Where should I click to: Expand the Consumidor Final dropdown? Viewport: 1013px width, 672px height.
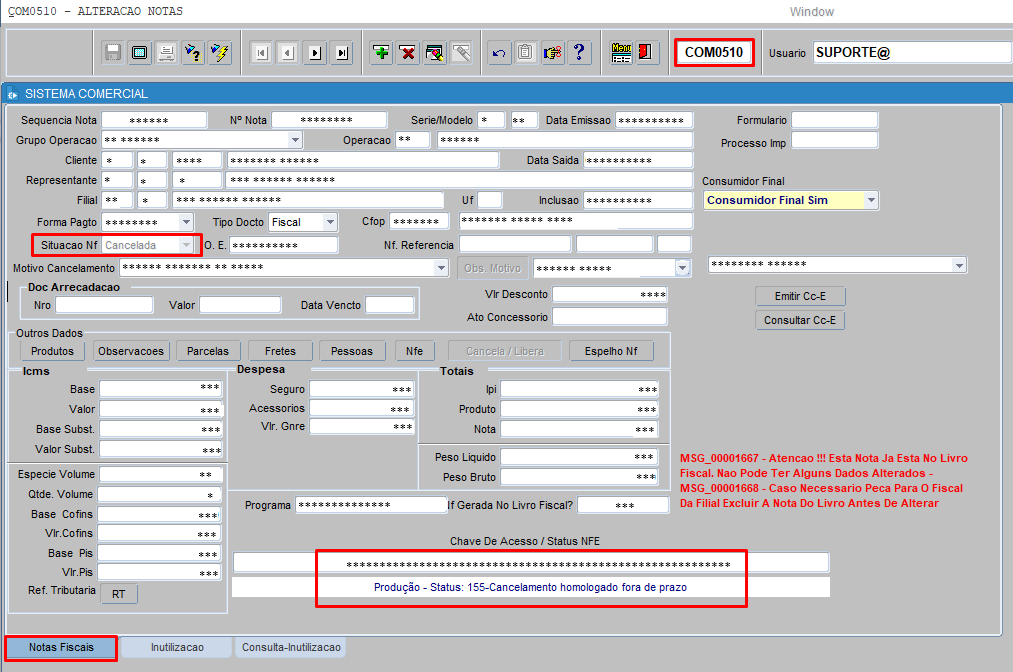[x=871, y=200]
